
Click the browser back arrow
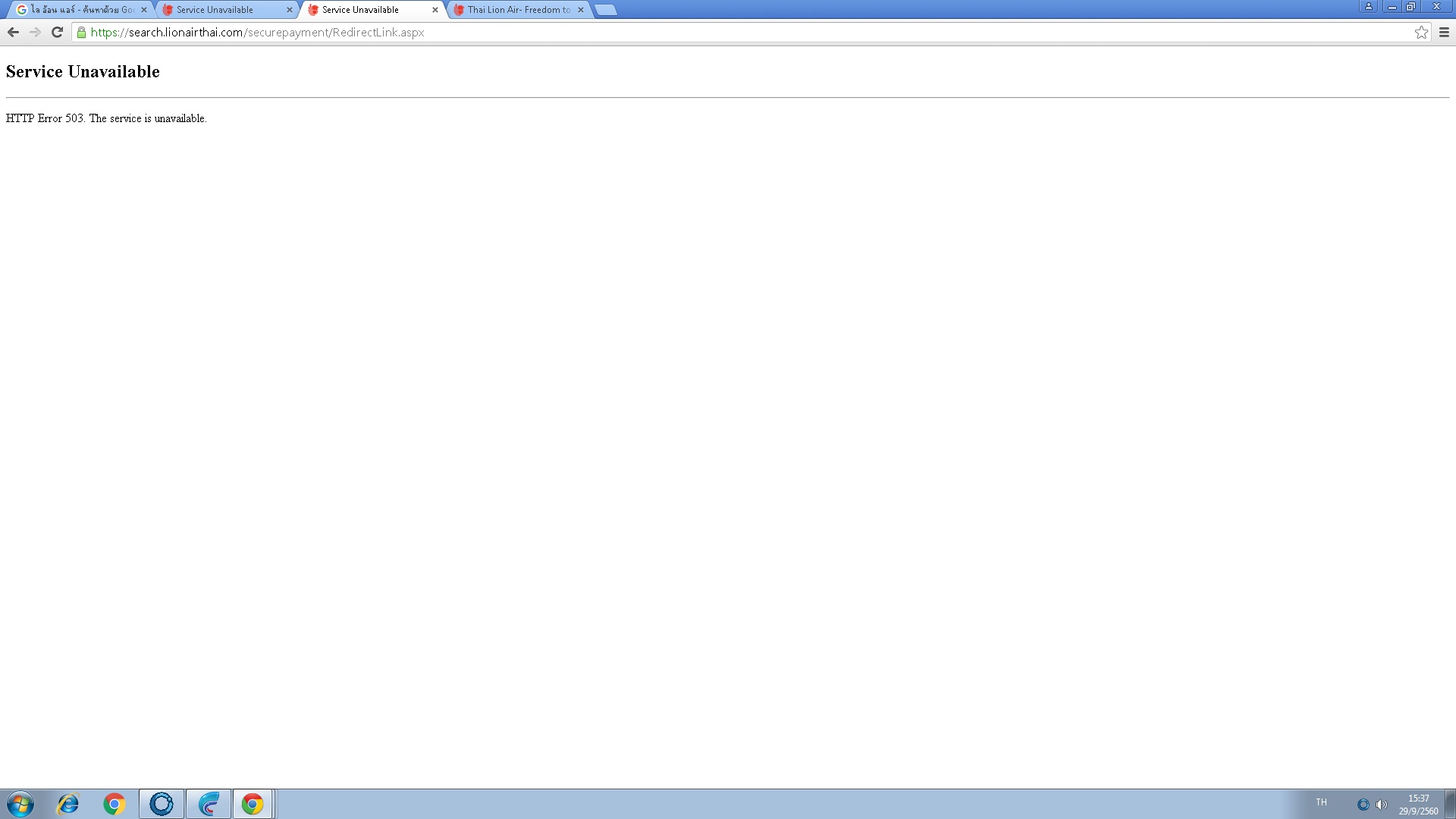pyautogui.click(x=13, y=32)
